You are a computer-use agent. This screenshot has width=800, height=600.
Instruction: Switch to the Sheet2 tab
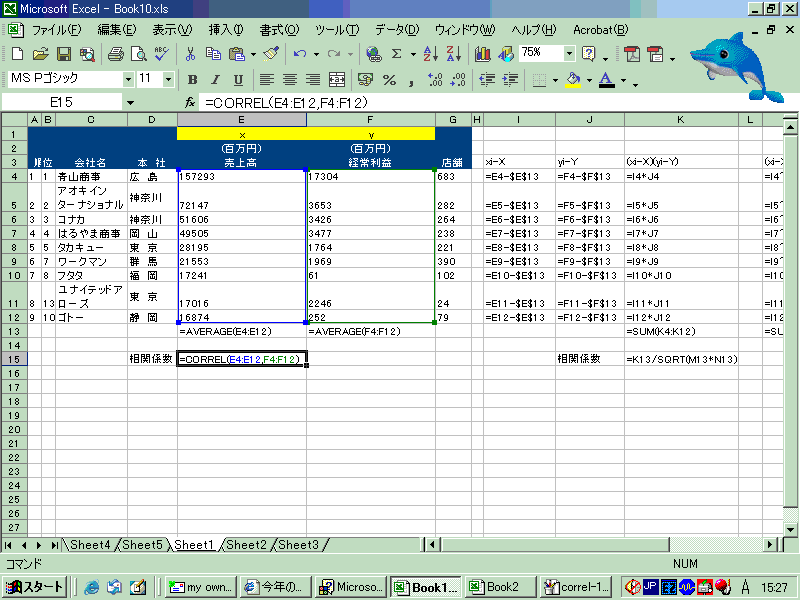point(246,545)
